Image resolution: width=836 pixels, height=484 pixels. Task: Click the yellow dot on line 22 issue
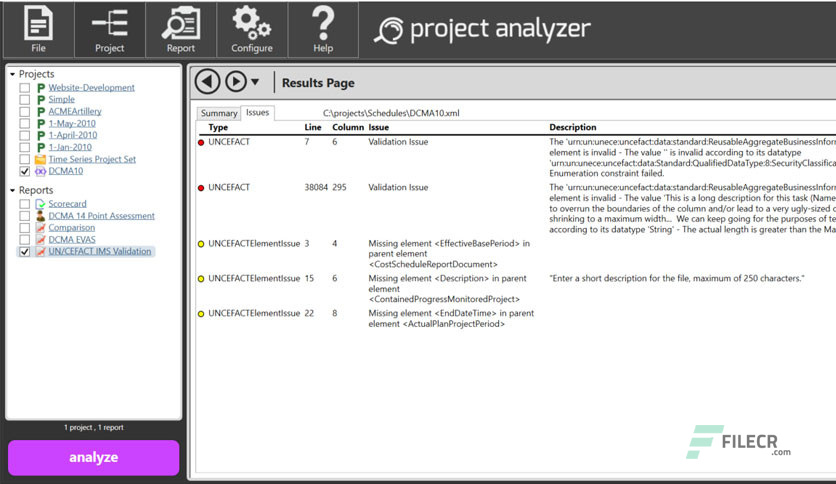[x=201, y=314]
